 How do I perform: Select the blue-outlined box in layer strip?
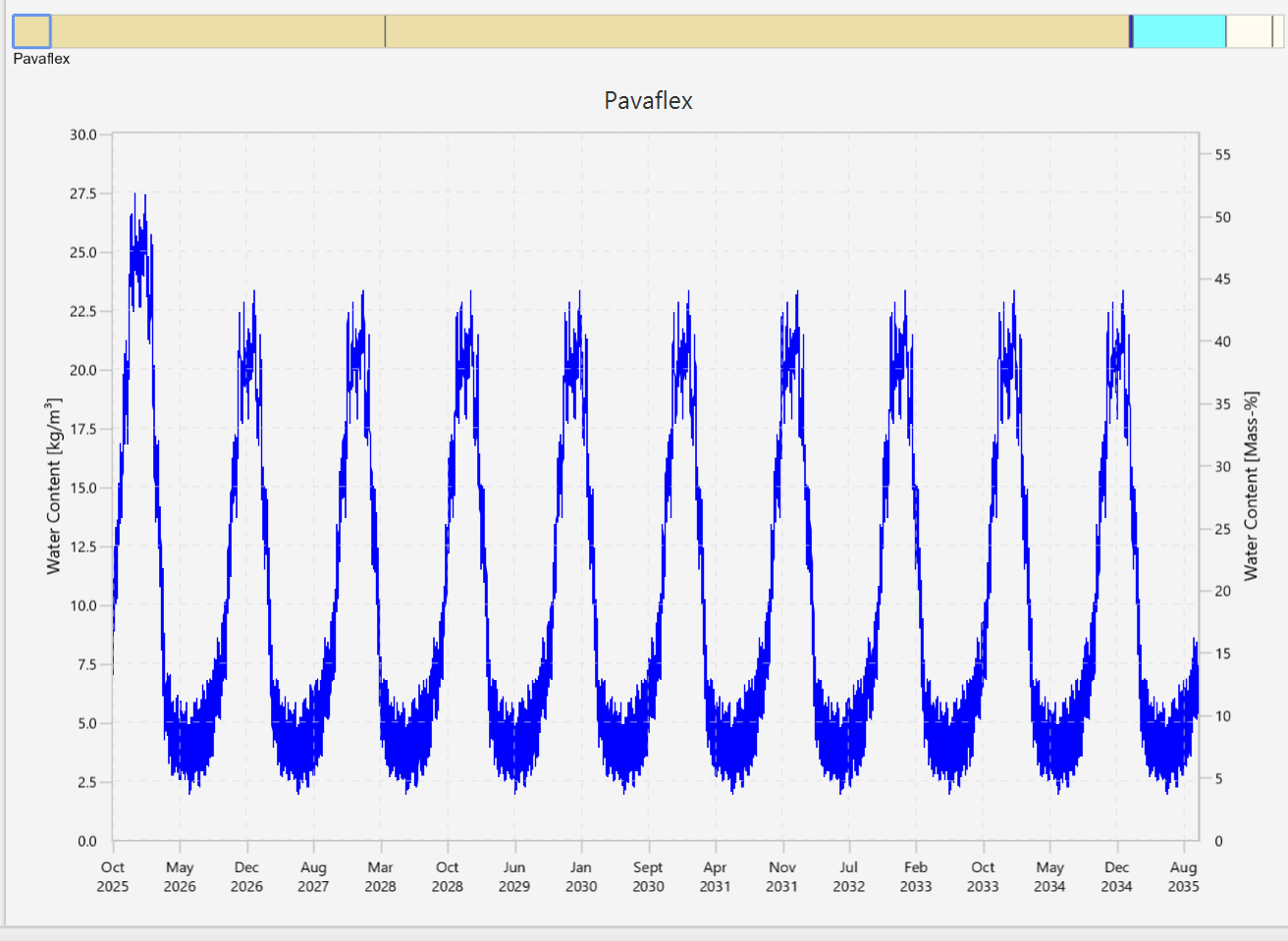(31, 31)
